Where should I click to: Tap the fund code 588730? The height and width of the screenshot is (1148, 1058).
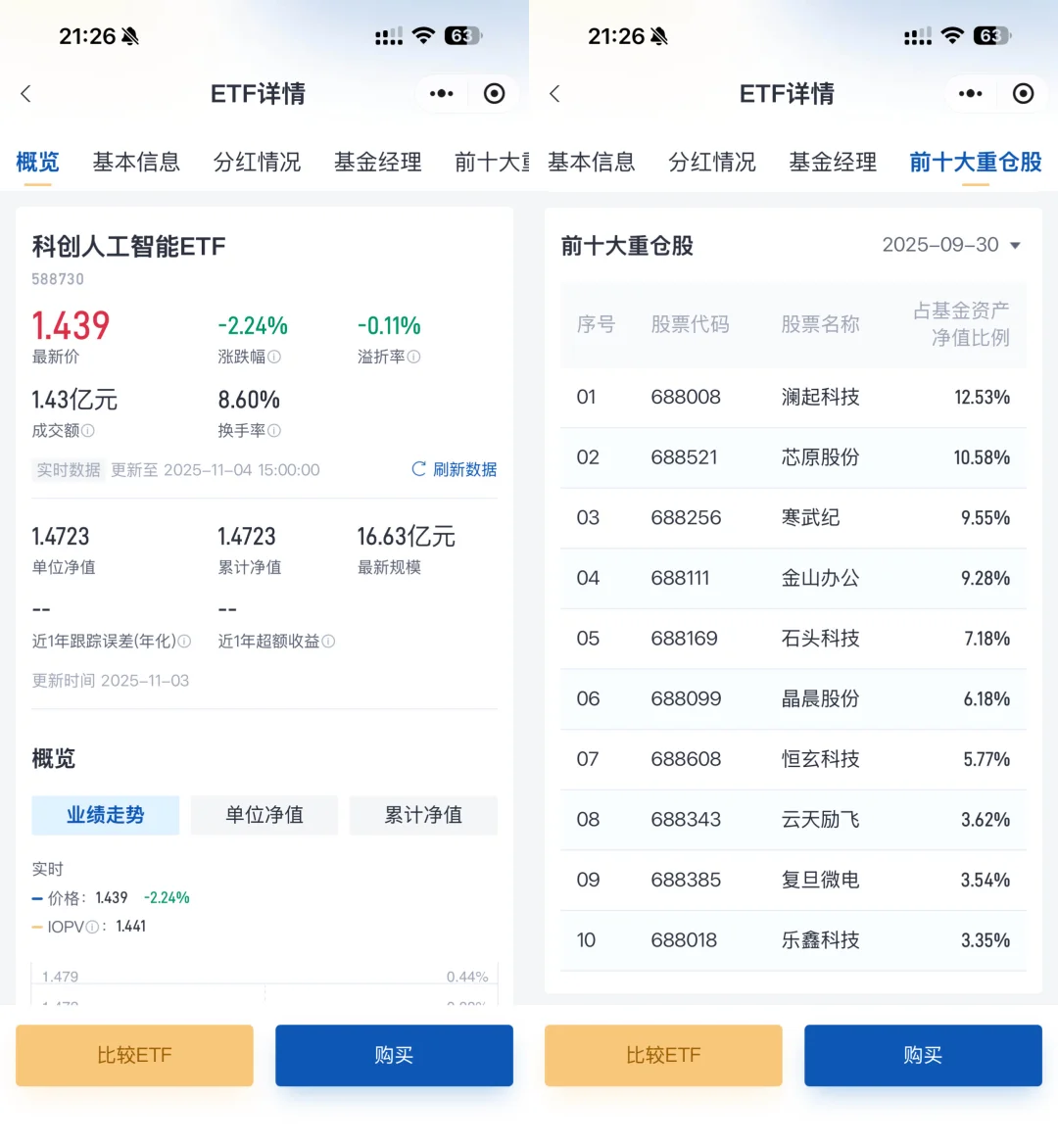click(x=58, y=279)
